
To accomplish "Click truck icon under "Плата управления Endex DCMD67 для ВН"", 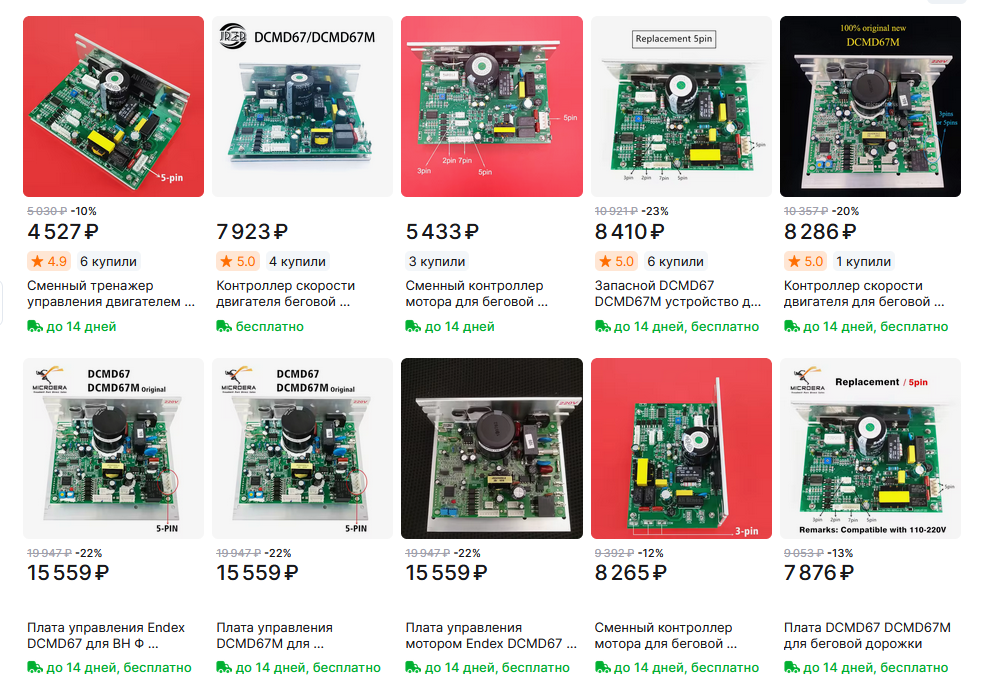I will pos(35,667).
